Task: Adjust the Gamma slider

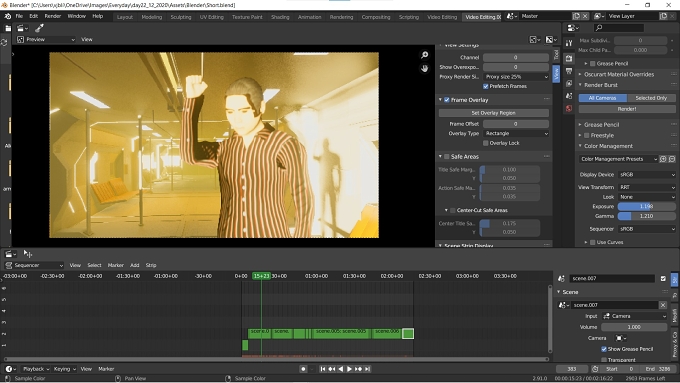Action: point(647,216)
